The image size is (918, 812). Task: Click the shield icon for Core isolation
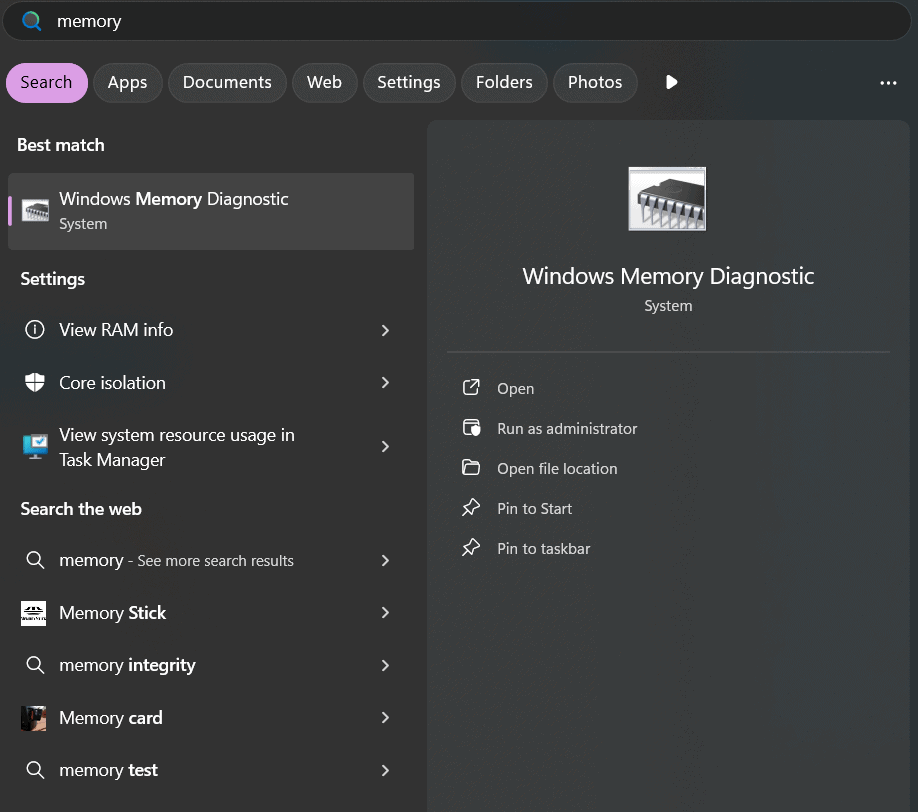tap(35, 382)
